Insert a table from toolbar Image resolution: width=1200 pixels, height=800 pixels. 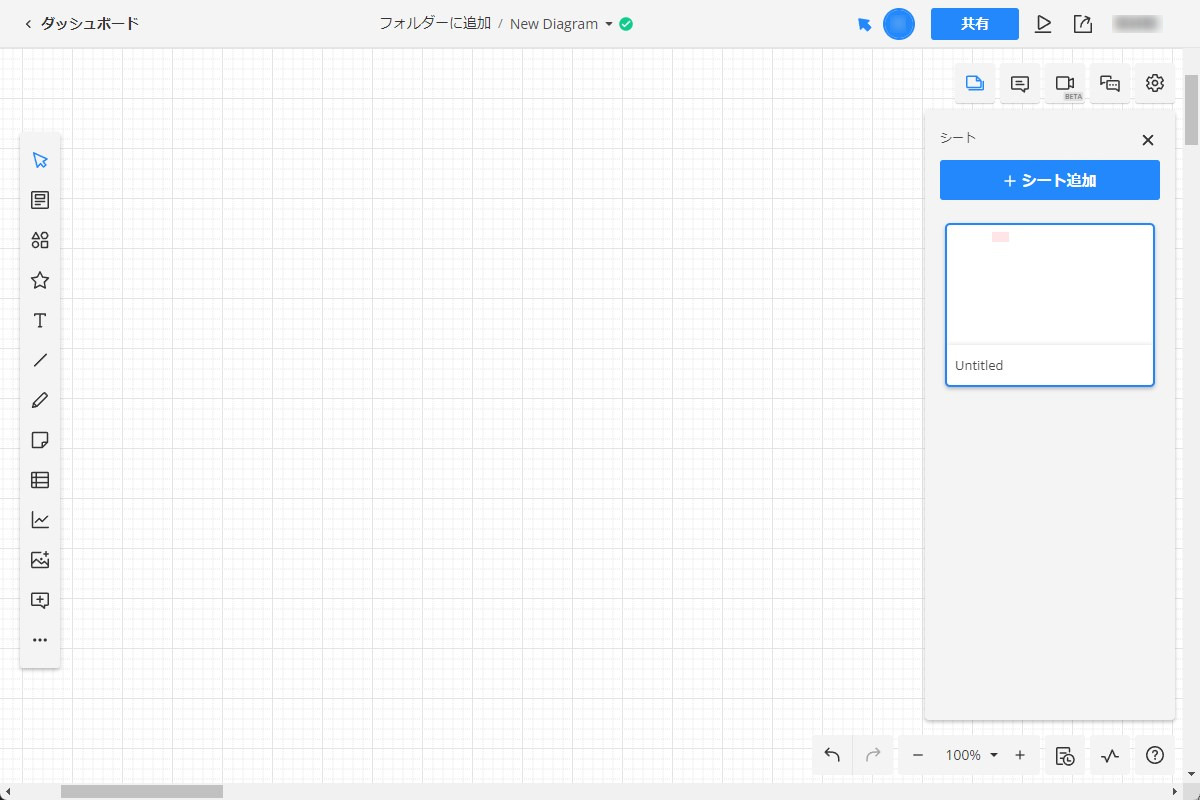[x=40, y=480]
